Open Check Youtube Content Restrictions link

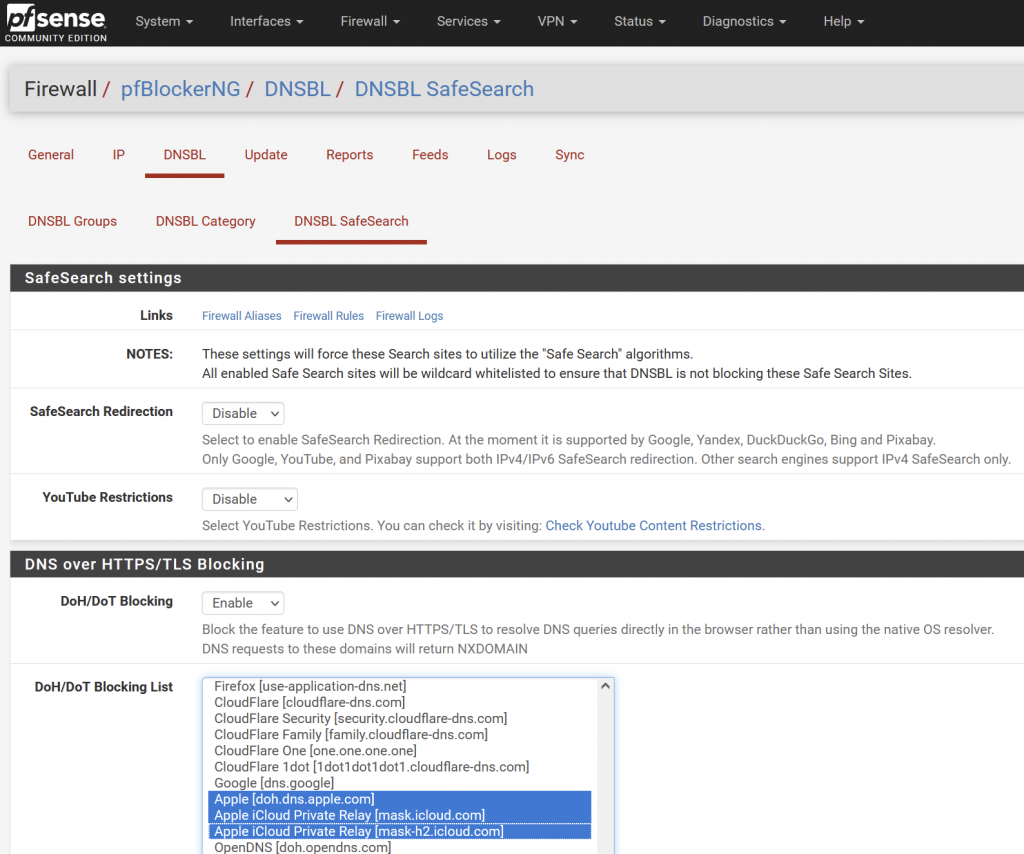654,526
